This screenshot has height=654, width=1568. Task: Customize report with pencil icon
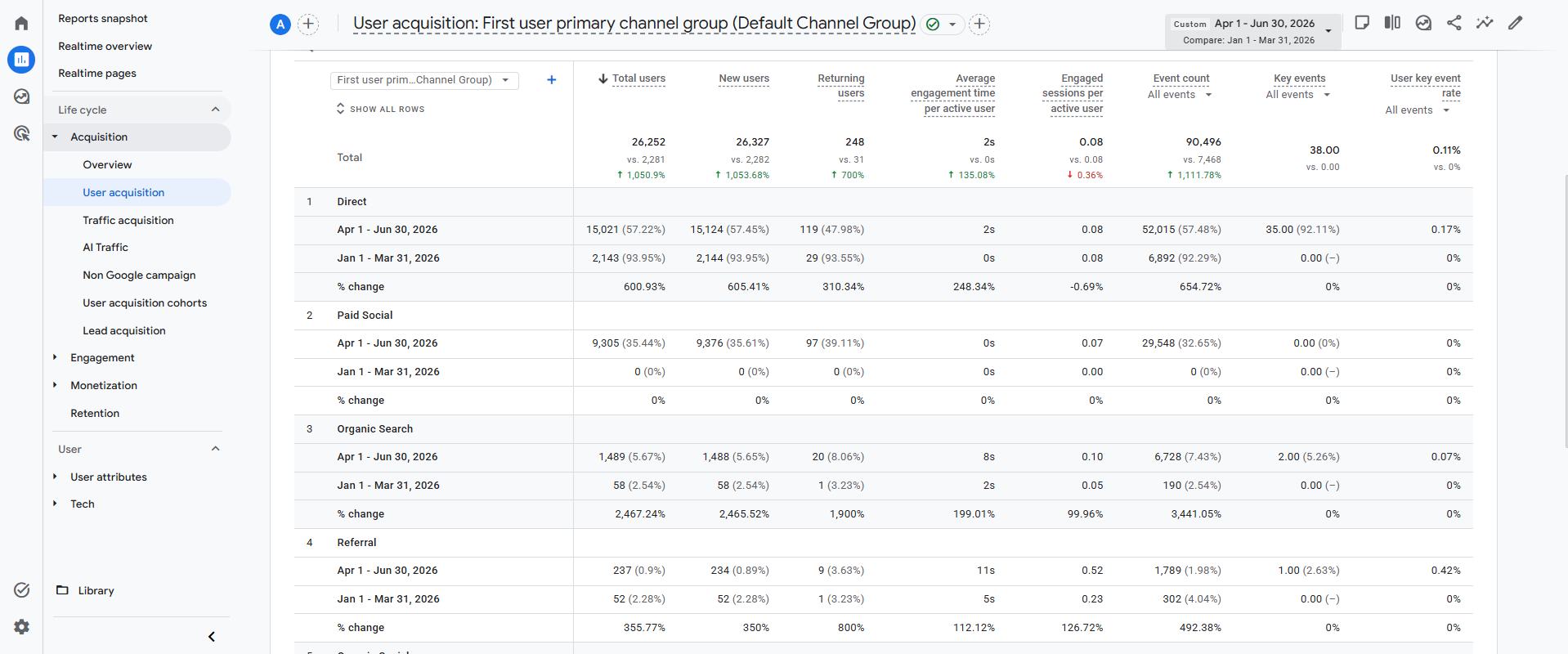1516,23
